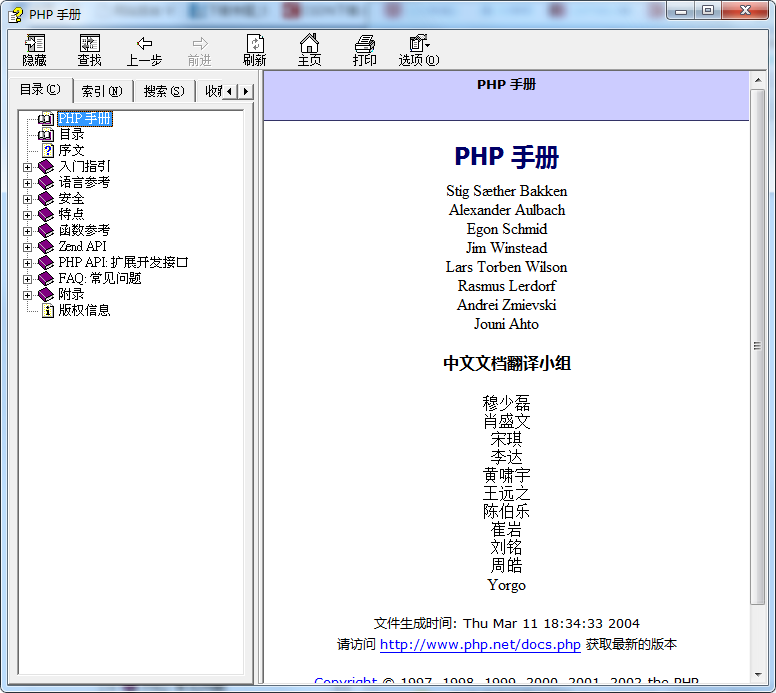Expand the 语言参考 tree node
This screenshot has height=693, width=776.
[x=28, y=183]
